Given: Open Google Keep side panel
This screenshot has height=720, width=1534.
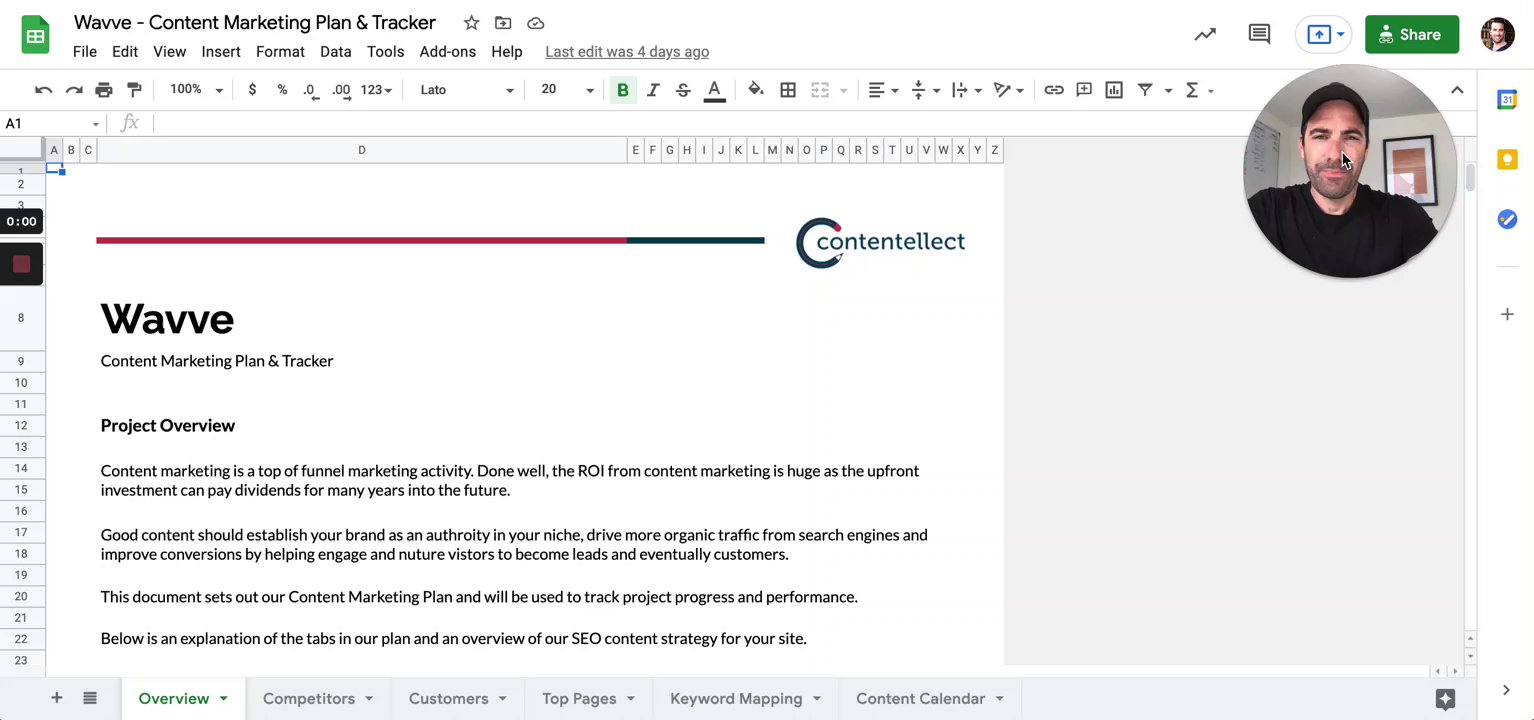Looking at the screenshot, I should click(1507, 160).
